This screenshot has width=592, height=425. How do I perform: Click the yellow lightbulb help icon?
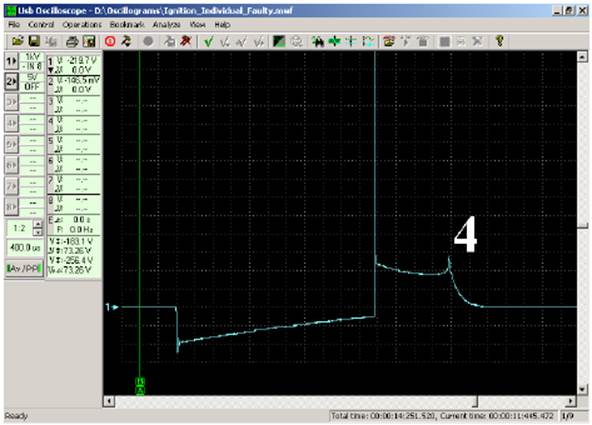(x=500, y=41)
